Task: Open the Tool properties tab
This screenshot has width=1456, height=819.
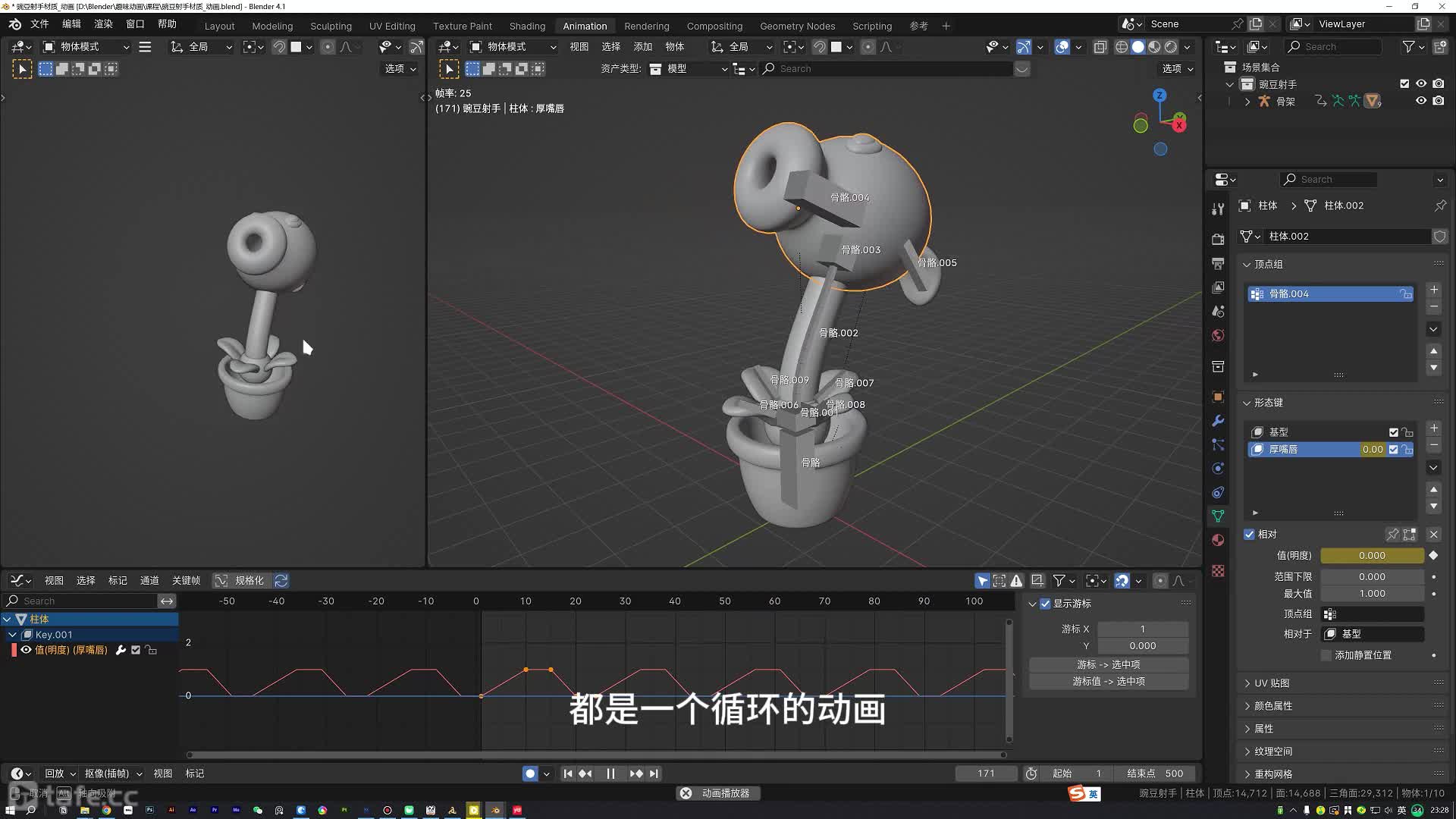Action: click(1218, 209)
